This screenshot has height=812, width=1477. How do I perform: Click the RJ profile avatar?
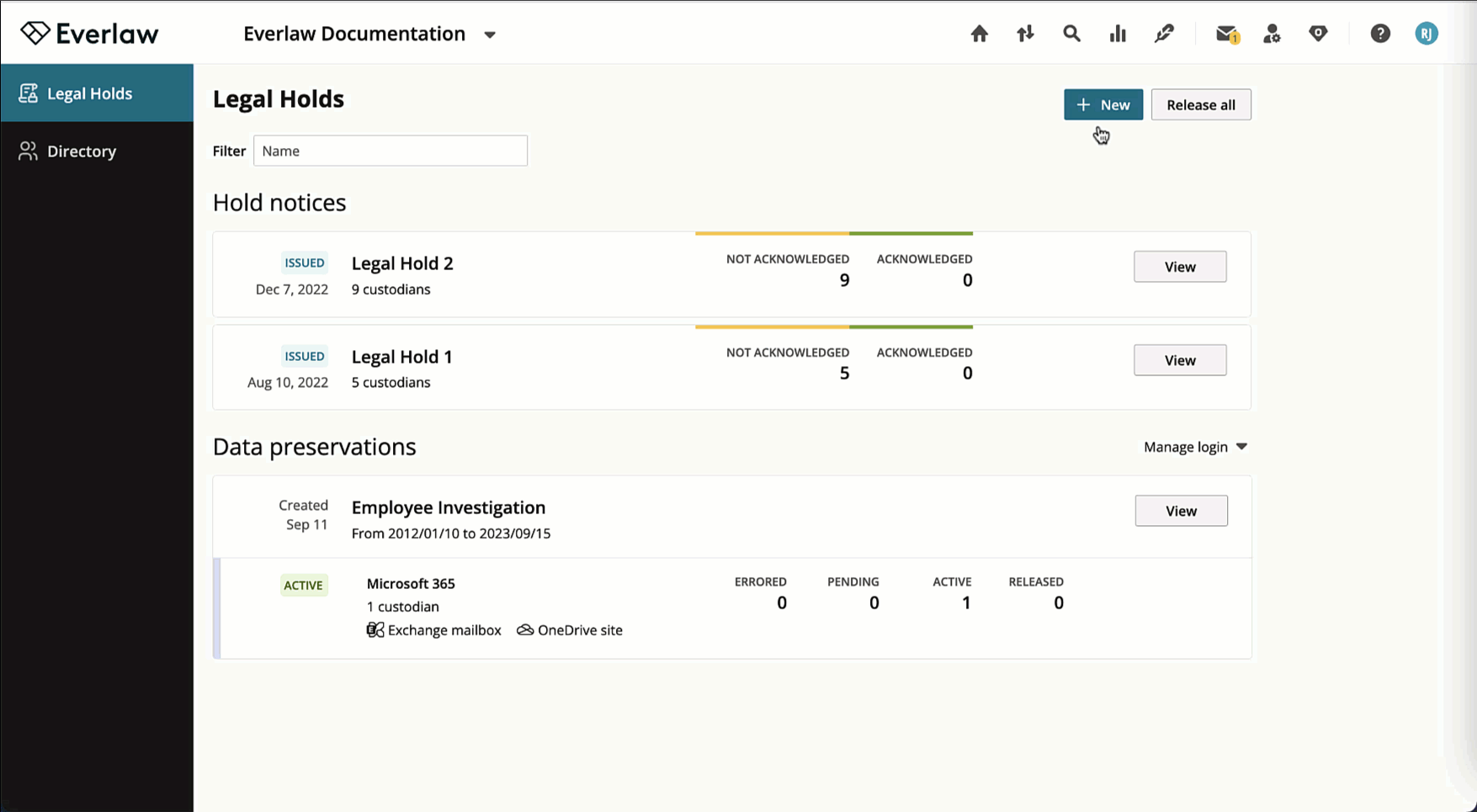coord(1427,34)
